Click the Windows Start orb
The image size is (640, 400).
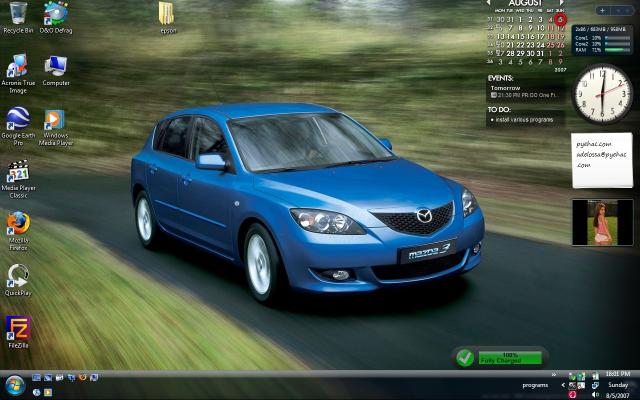point(16,385)
